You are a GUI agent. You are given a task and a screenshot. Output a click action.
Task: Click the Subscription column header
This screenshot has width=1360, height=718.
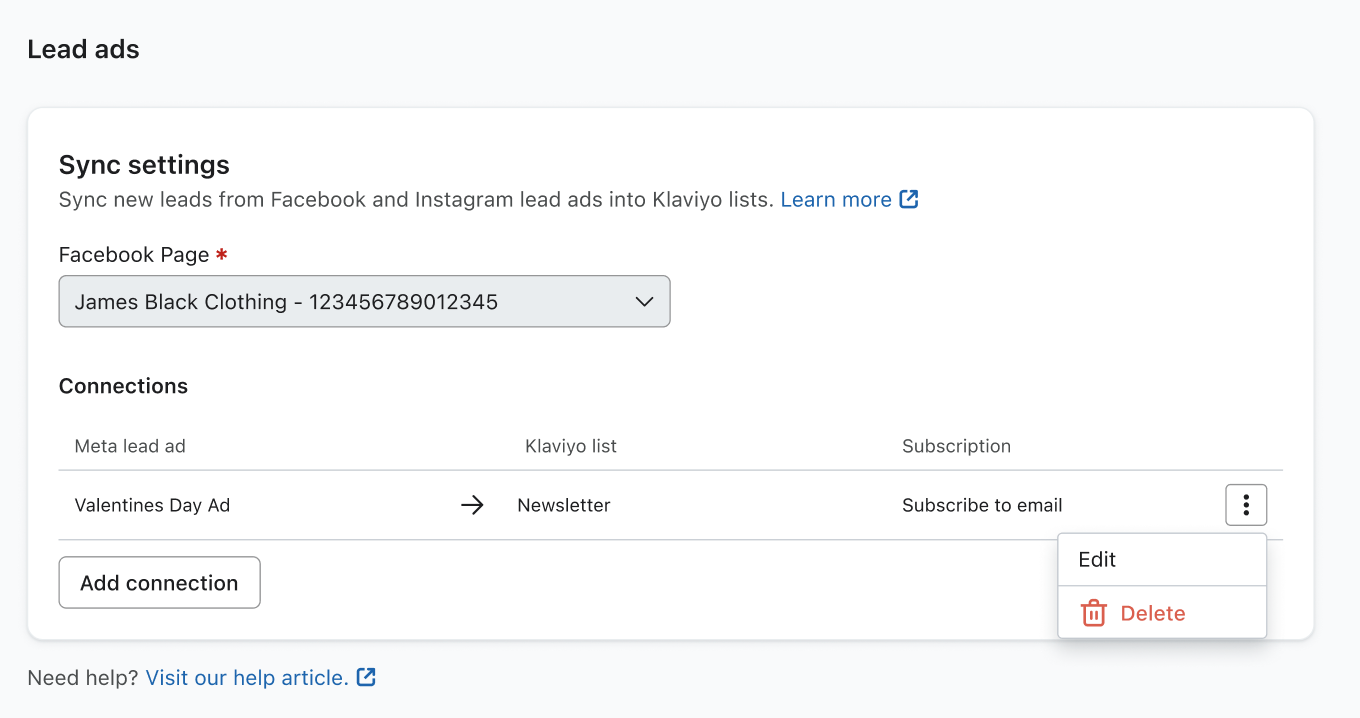pyautogui.click(x=956, y=446)
